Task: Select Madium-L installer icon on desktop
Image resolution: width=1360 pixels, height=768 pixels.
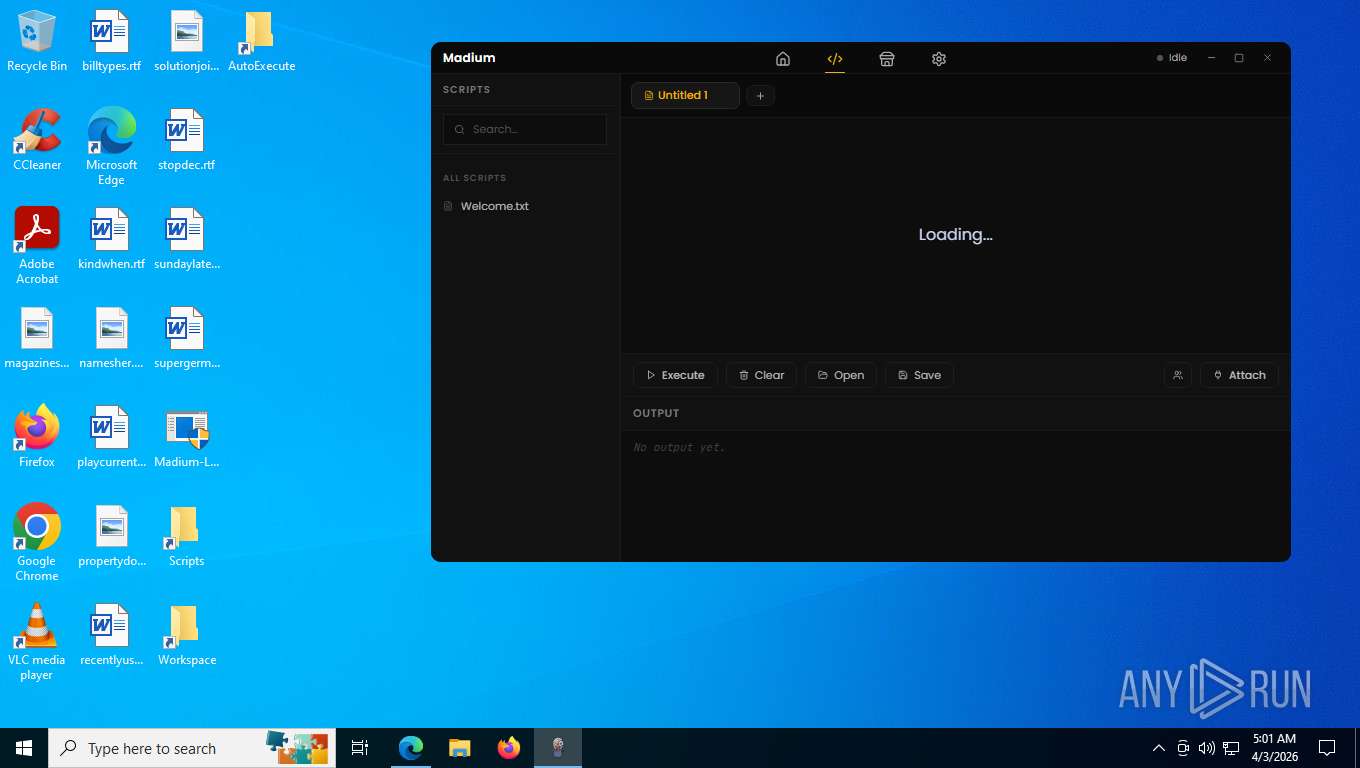Action: point(187,437)
